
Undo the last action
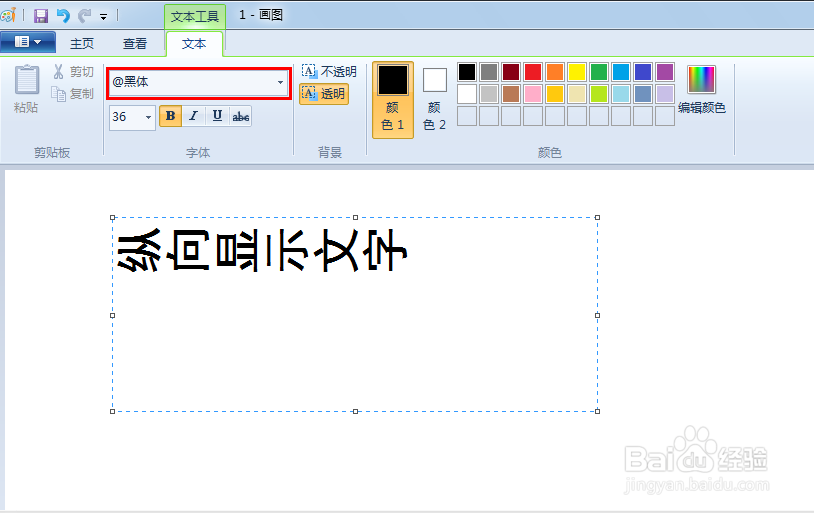63,16
